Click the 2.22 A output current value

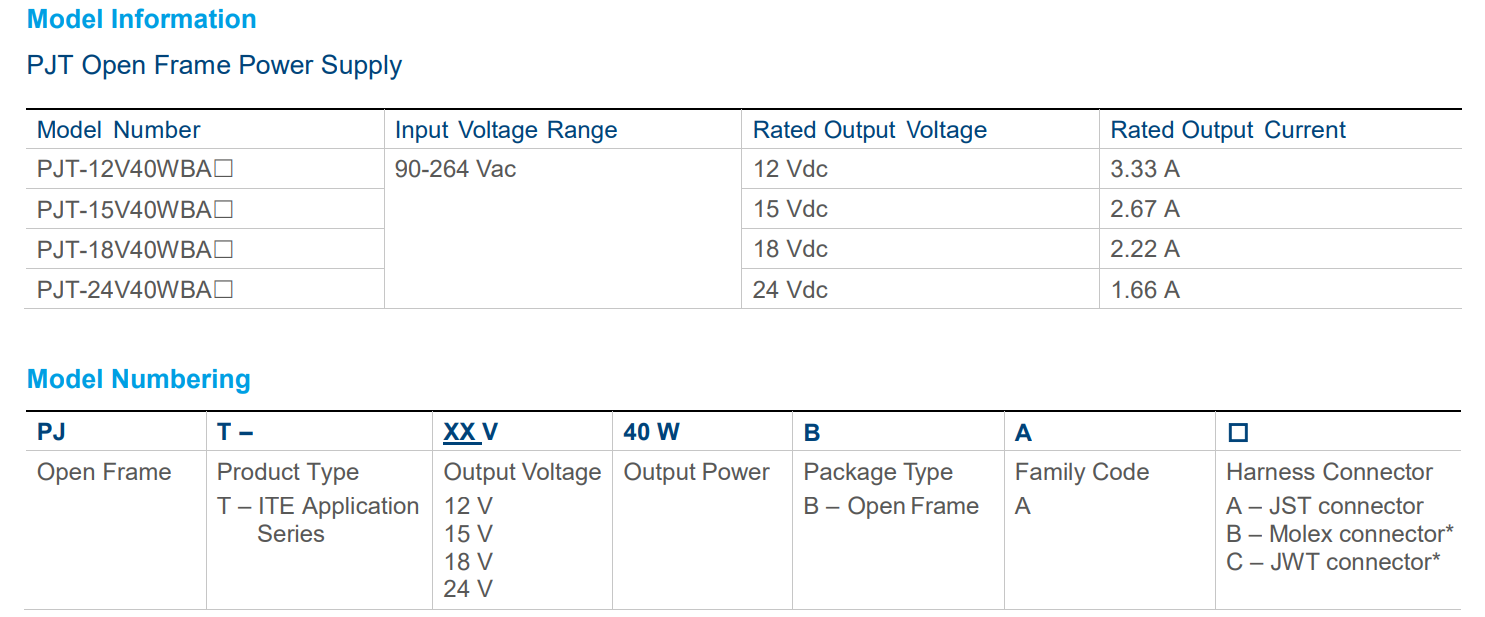(x=1145, y=250)
